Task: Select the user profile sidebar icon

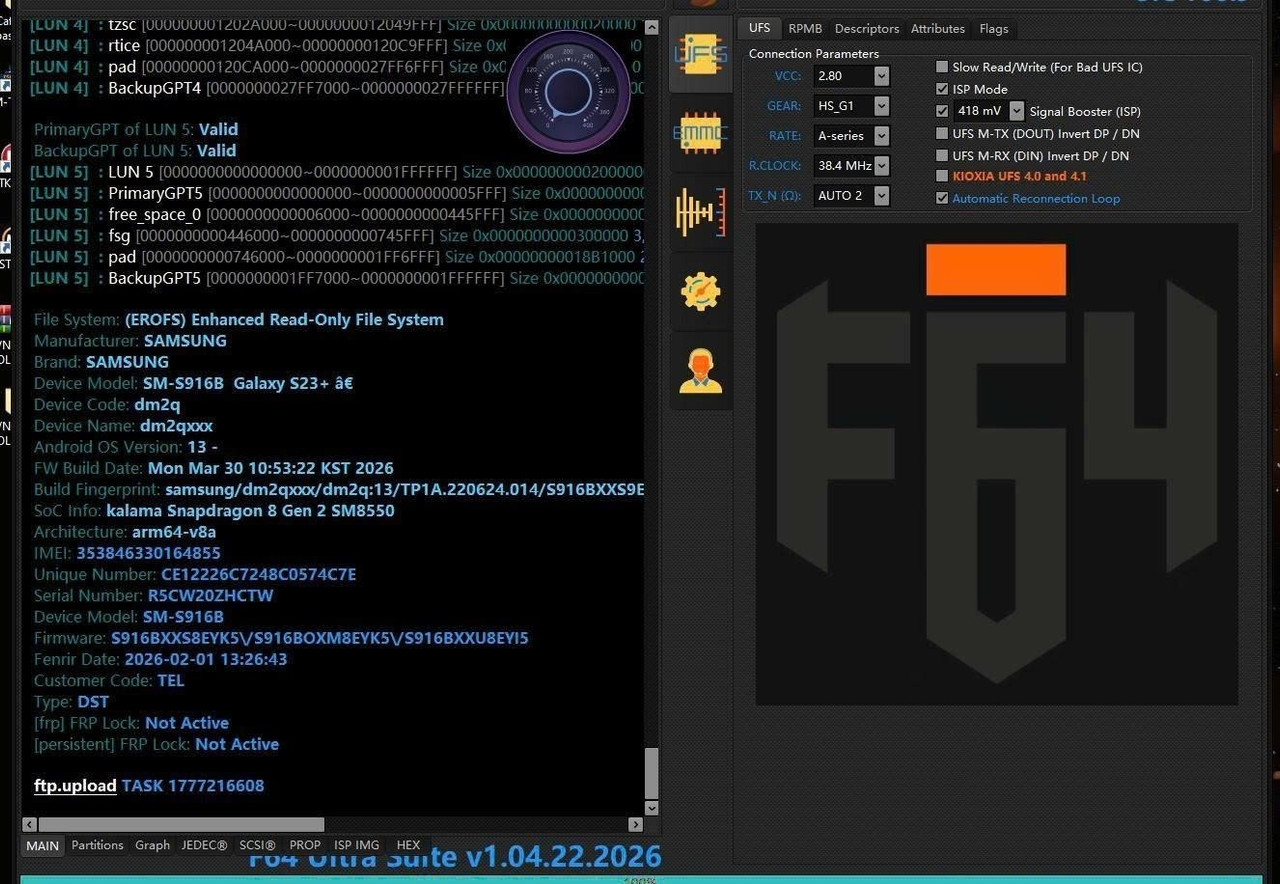Action: pos(701,370)
